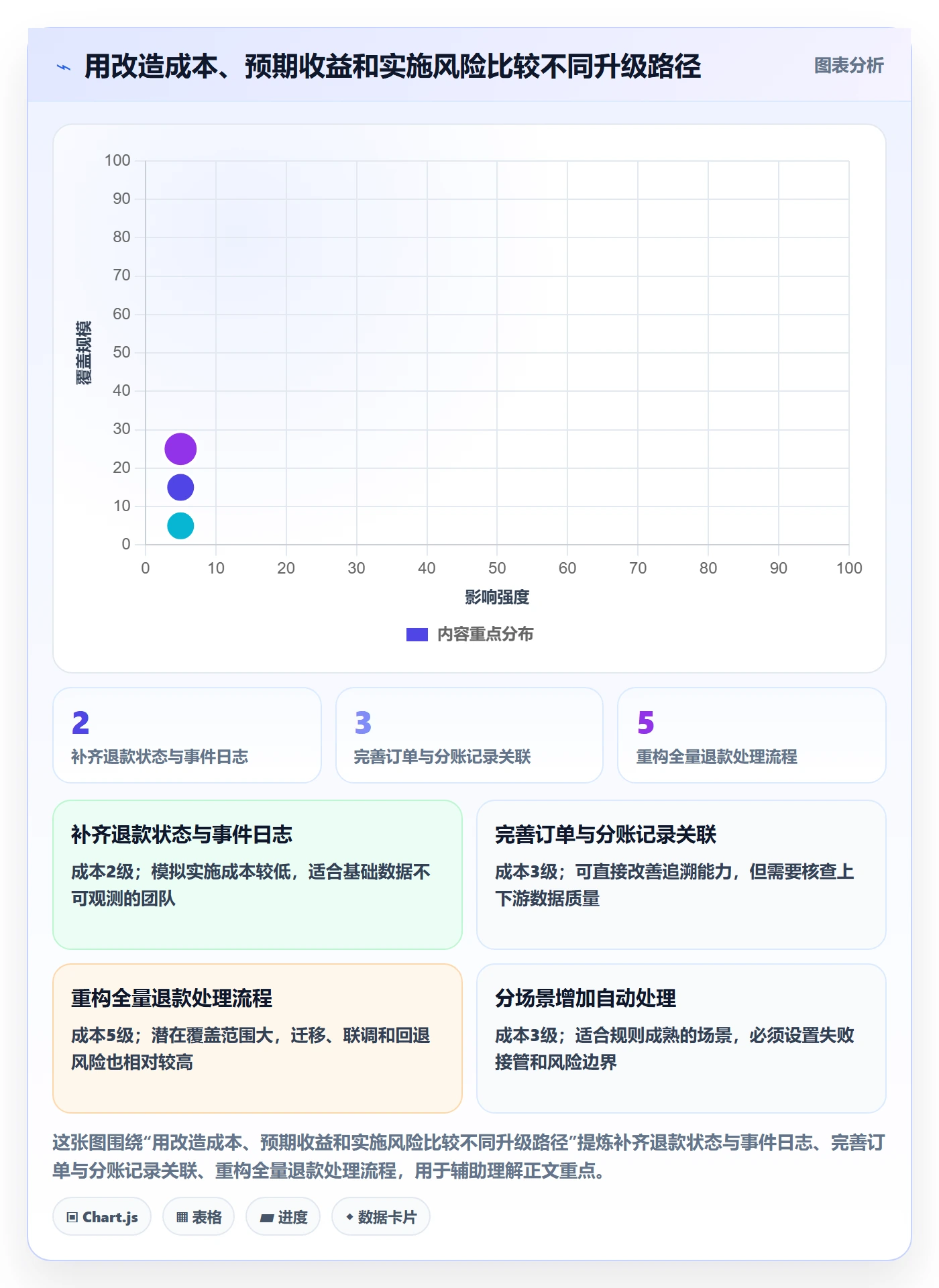Click the main title 用改造成本、预期收益和实施风险比较不同升级路径
The width and height of the screenshot is (939, 1288).
point(392,66)
